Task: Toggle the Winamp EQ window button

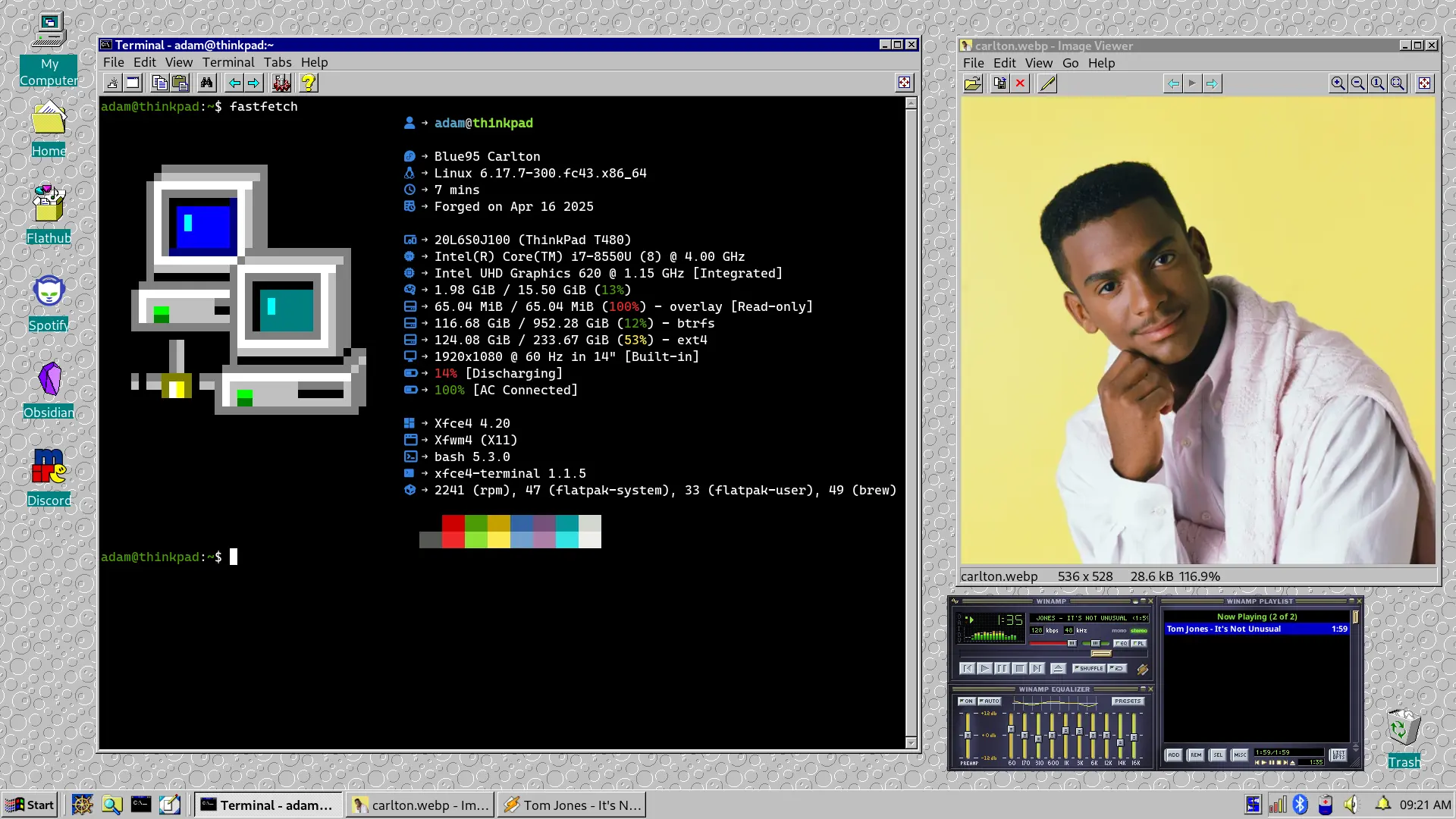Action: 1121,643
